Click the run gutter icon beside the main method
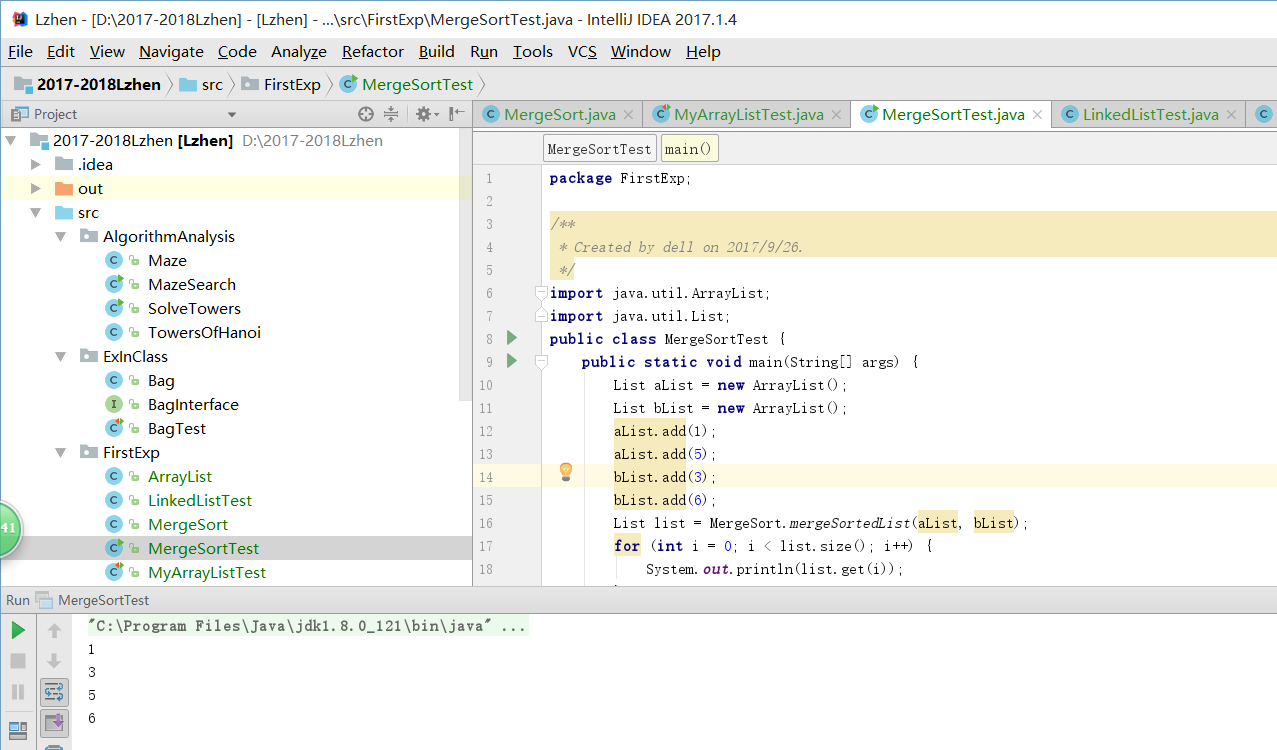Screen dimensions: 1277x750 click(x=512, y=361)
